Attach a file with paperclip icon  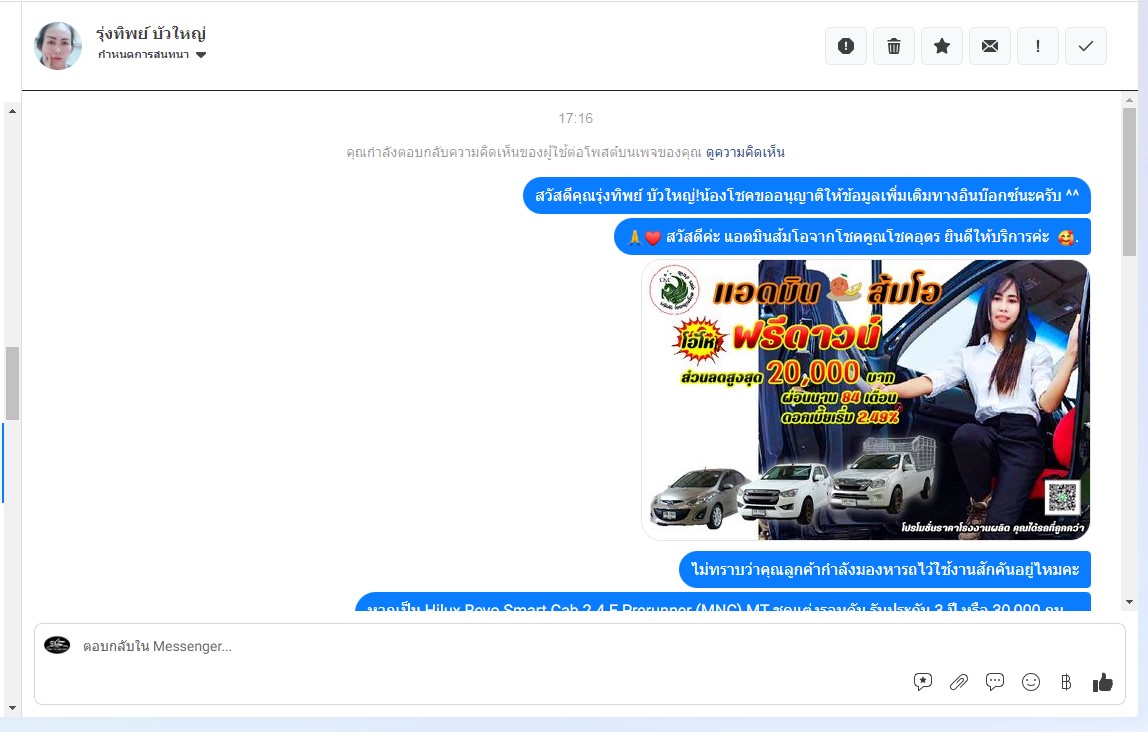click(x=959, y=682)
